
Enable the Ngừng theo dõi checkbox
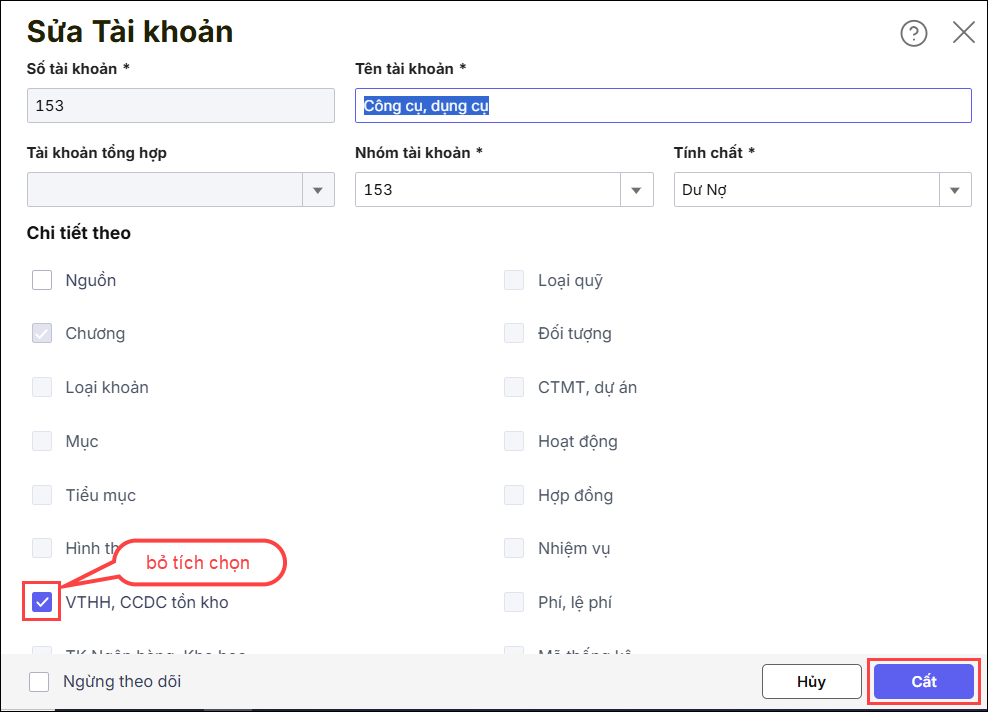39,682
